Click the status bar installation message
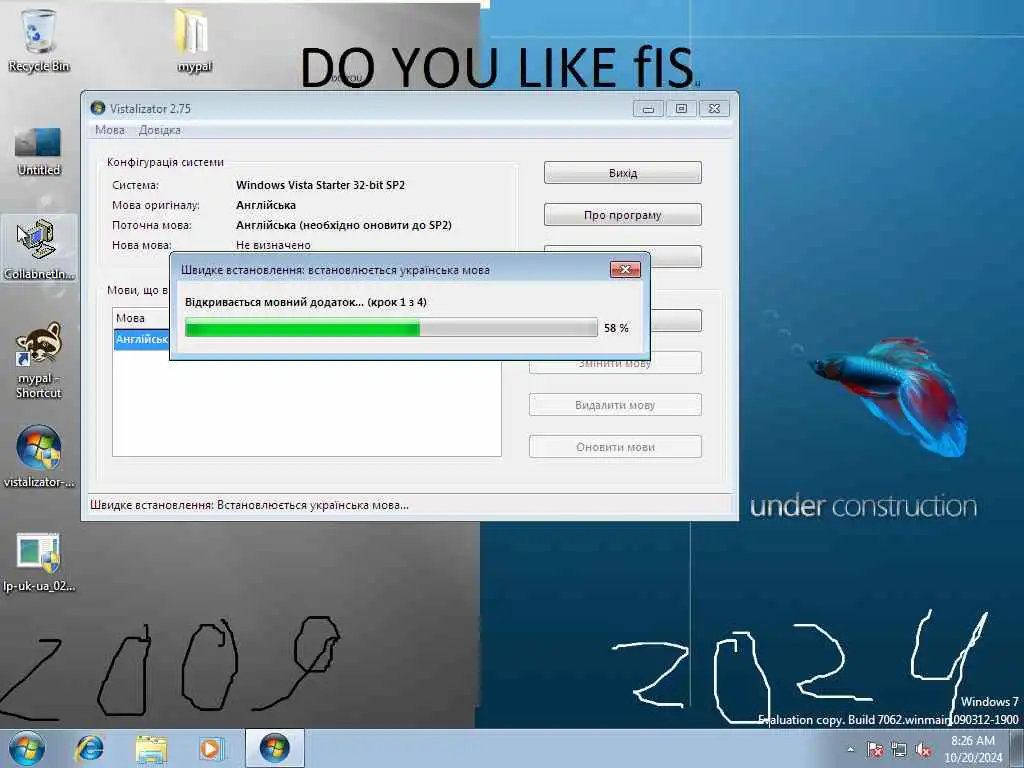The image size is (1024, 768). click(249, 505)
